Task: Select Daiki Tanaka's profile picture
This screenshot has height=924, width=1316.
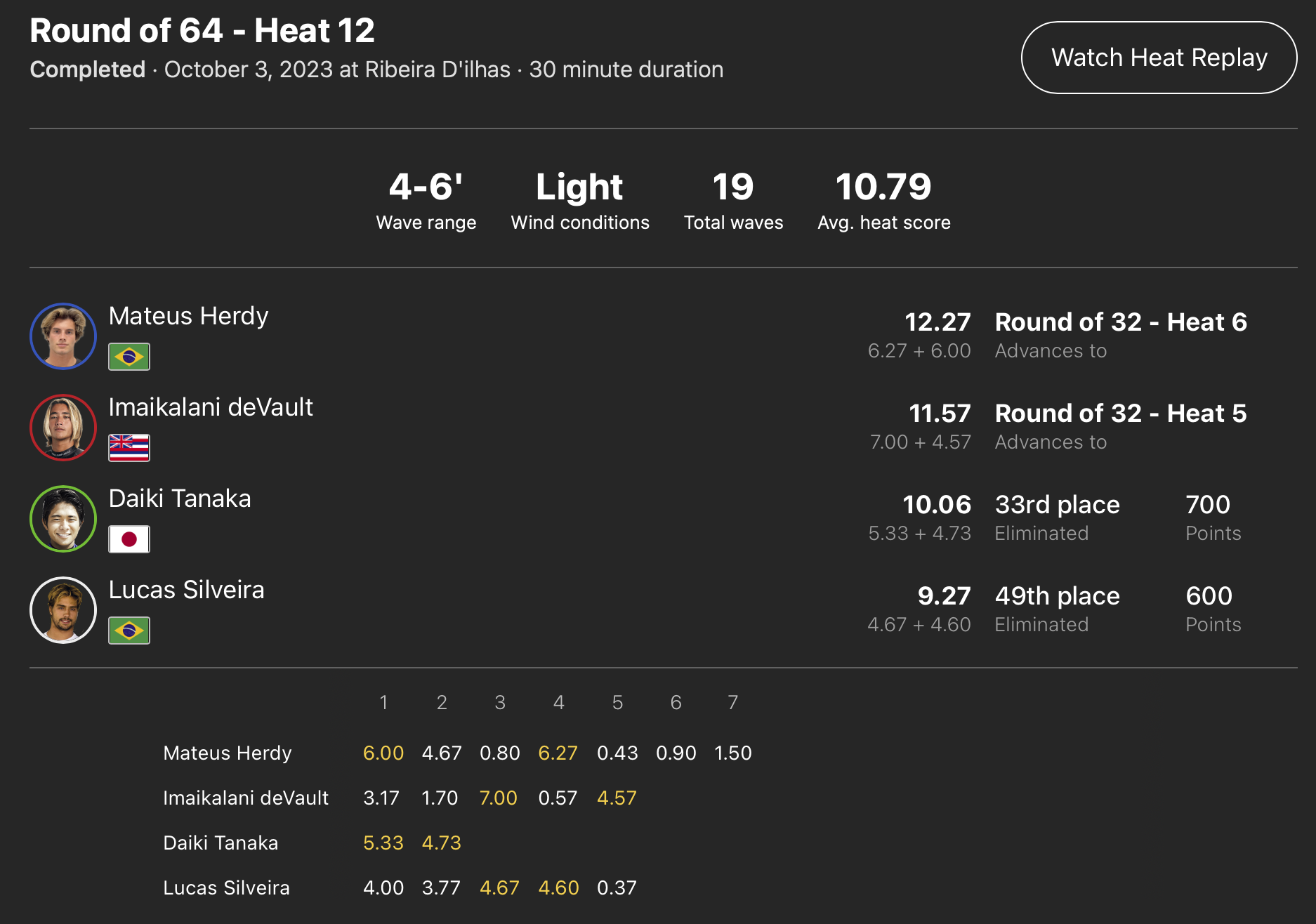Action: pyautogui.click(x=63, y=519)
